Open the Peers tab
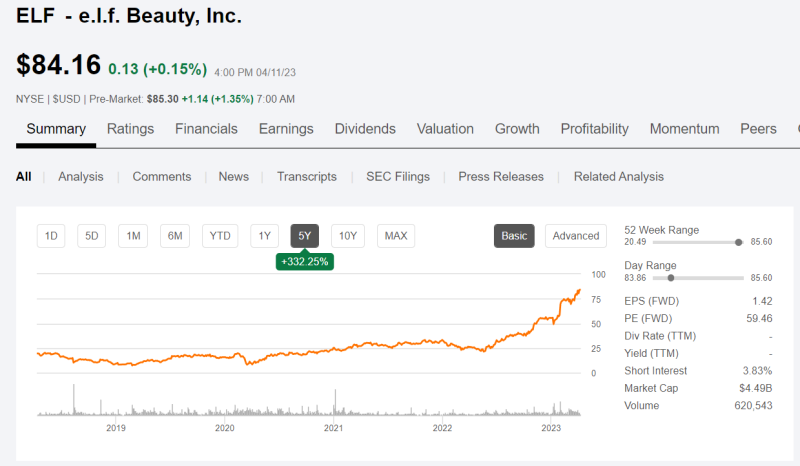 [x=758, y=129]
